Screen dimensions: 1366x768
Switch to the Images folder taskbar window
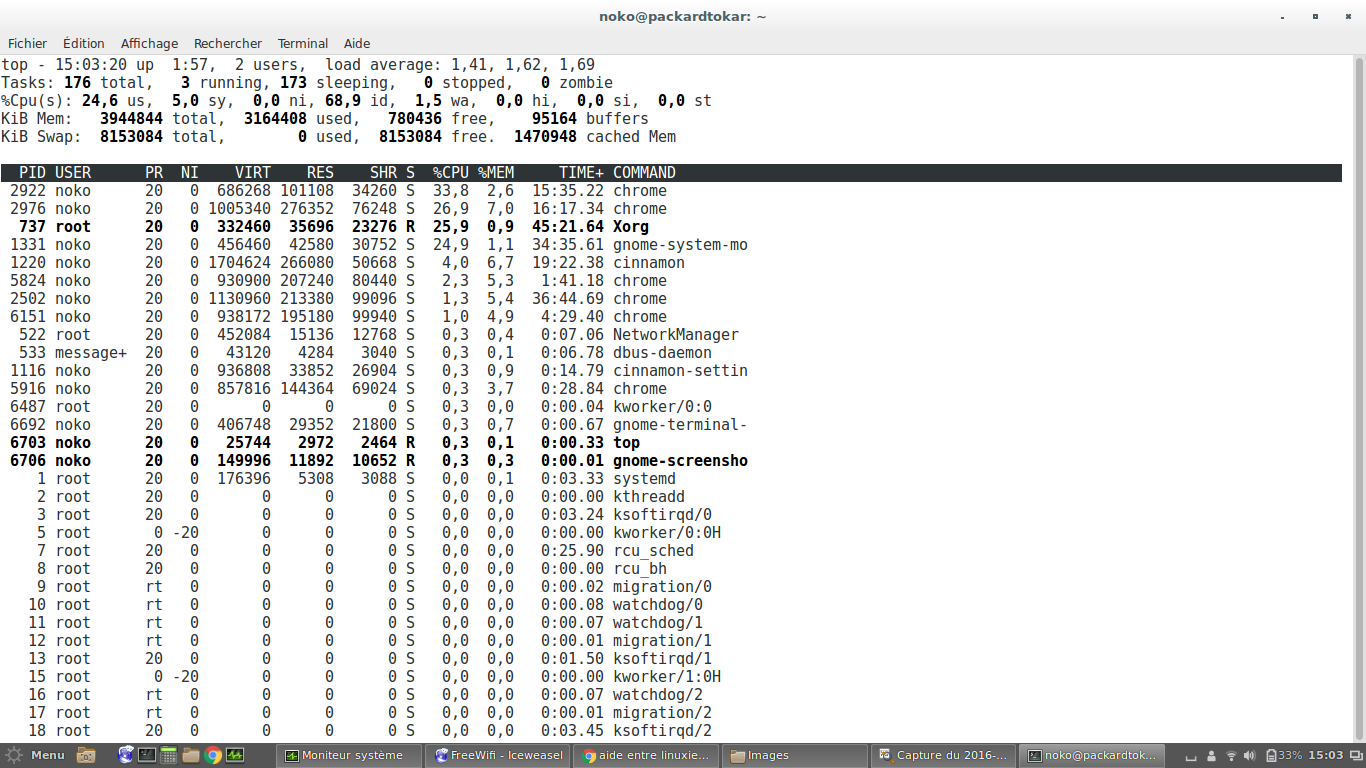click(794, 755)
